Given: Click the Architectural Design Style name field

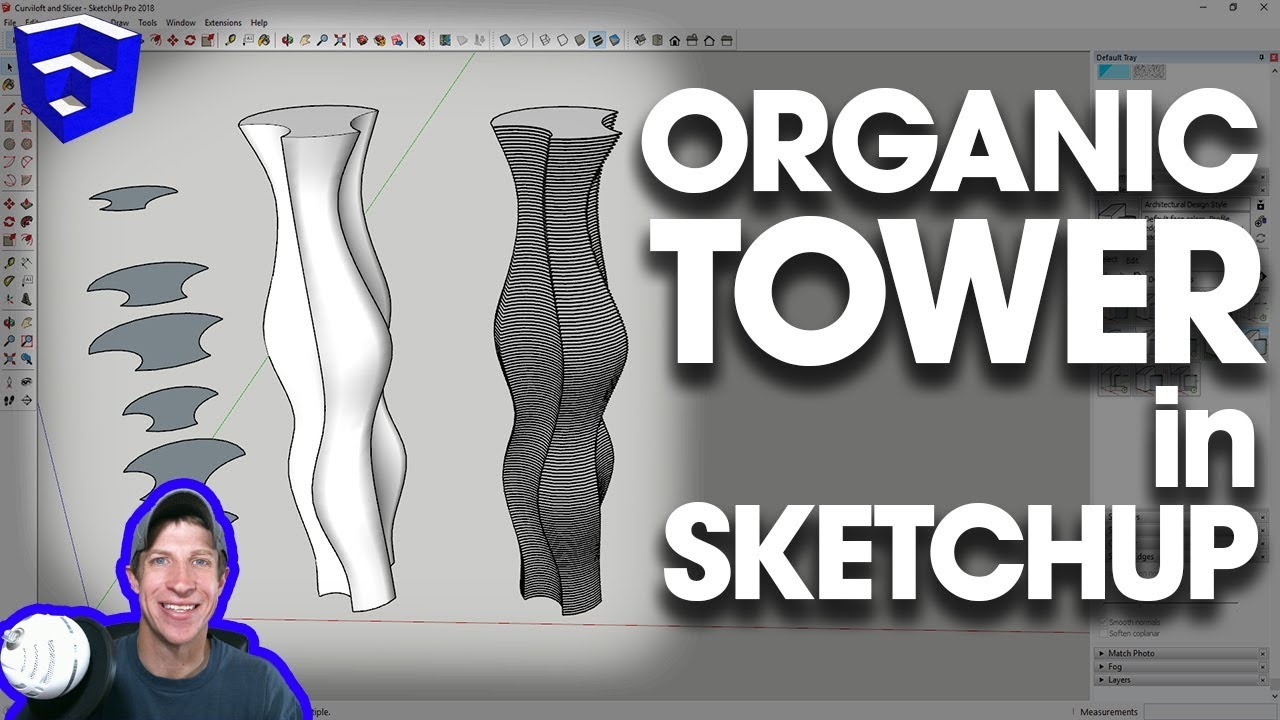Looking at the screenshot, I should point(1195,204).
